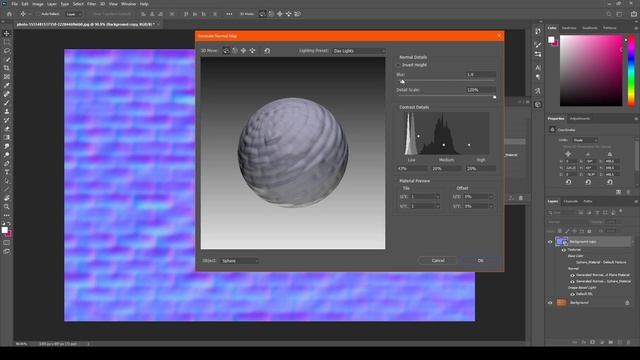Click OK in Generate Normal Map dialog
Viewport: 640px width, 360px height.
pos(480,260)
